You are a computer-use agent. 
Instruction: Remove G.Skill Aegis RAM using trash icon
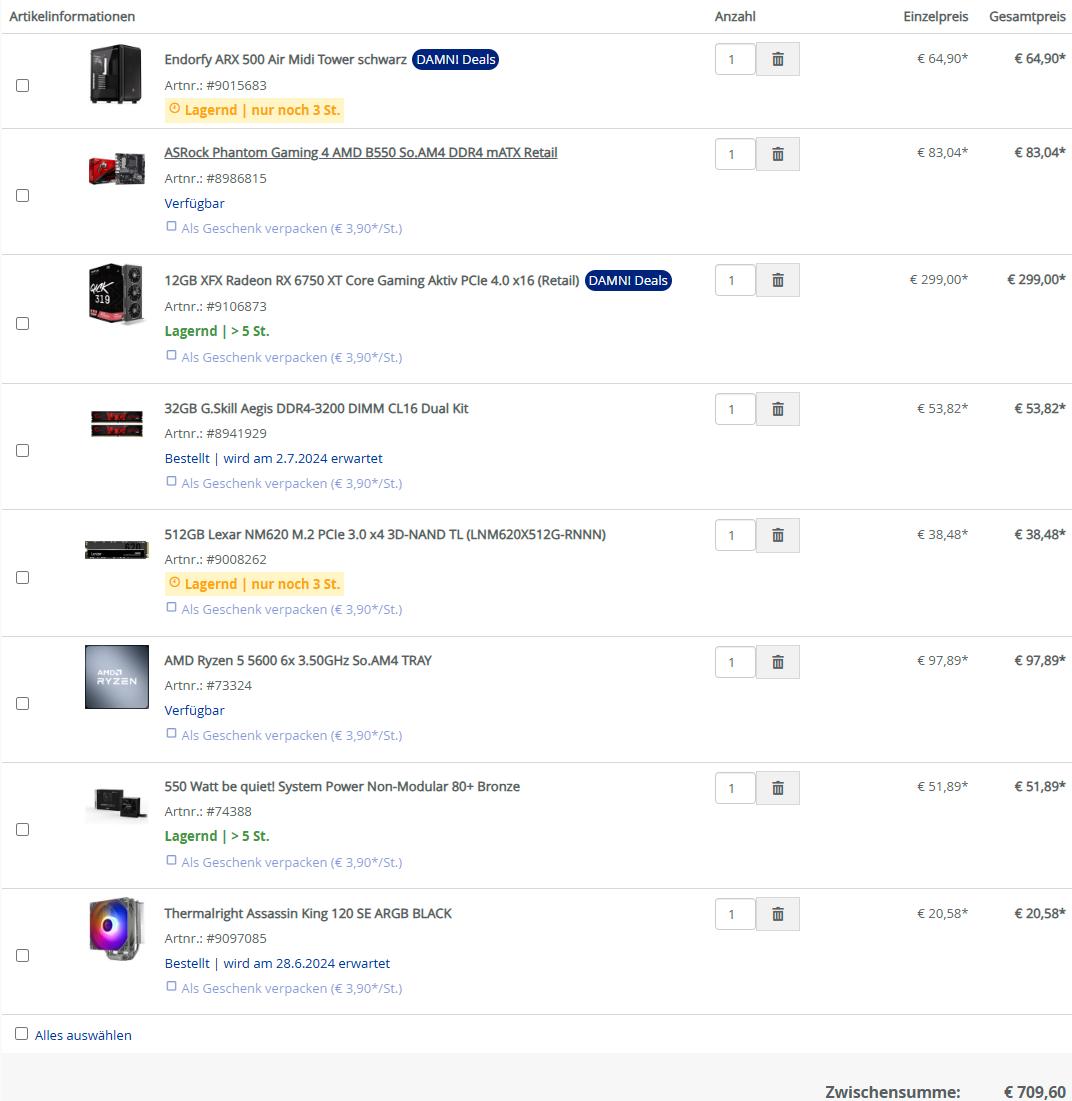pos(778,409)
